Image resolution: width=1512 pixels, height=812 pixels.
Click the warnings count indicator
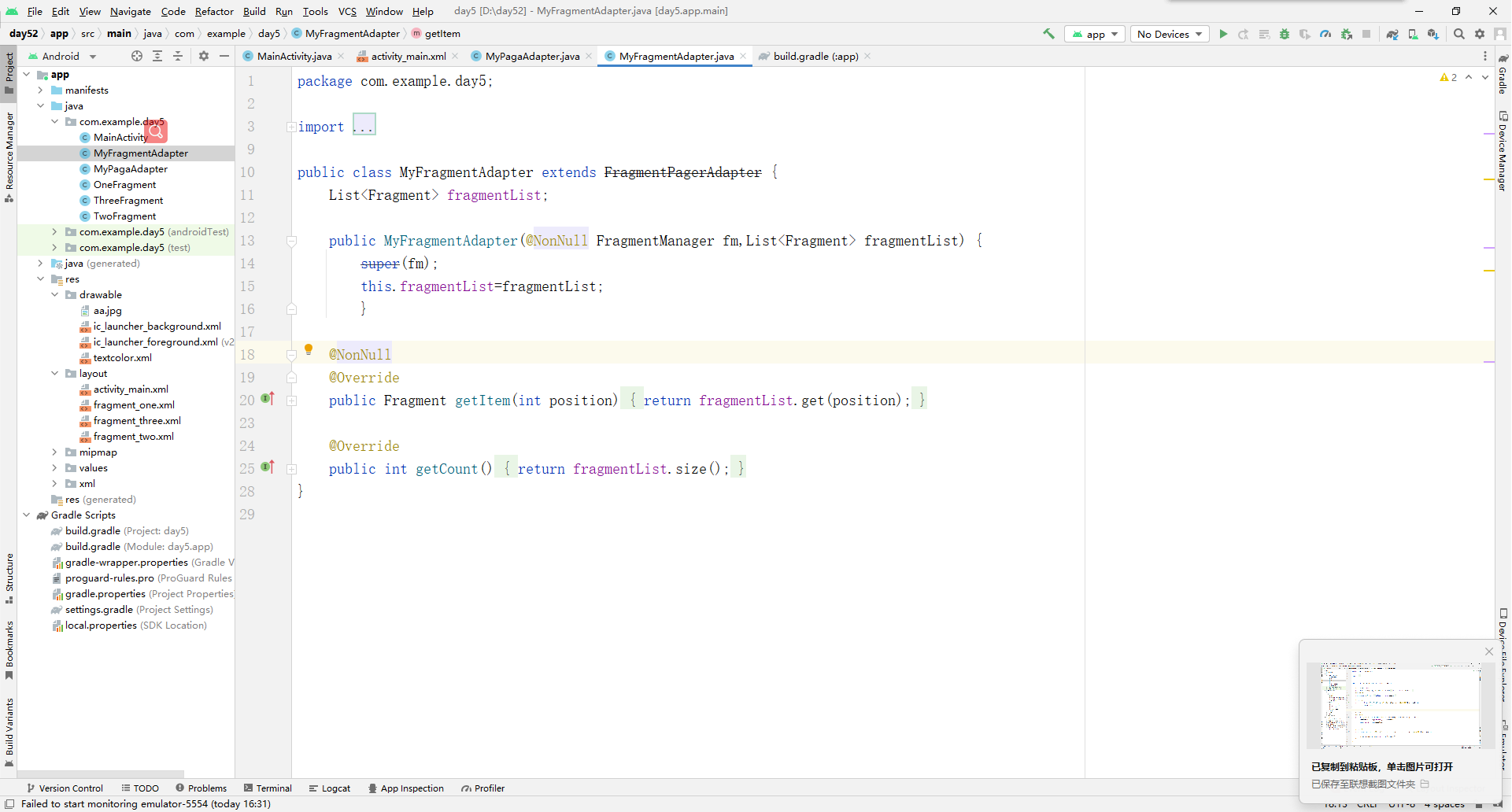pyautogui.click(x=1448, y=77)
